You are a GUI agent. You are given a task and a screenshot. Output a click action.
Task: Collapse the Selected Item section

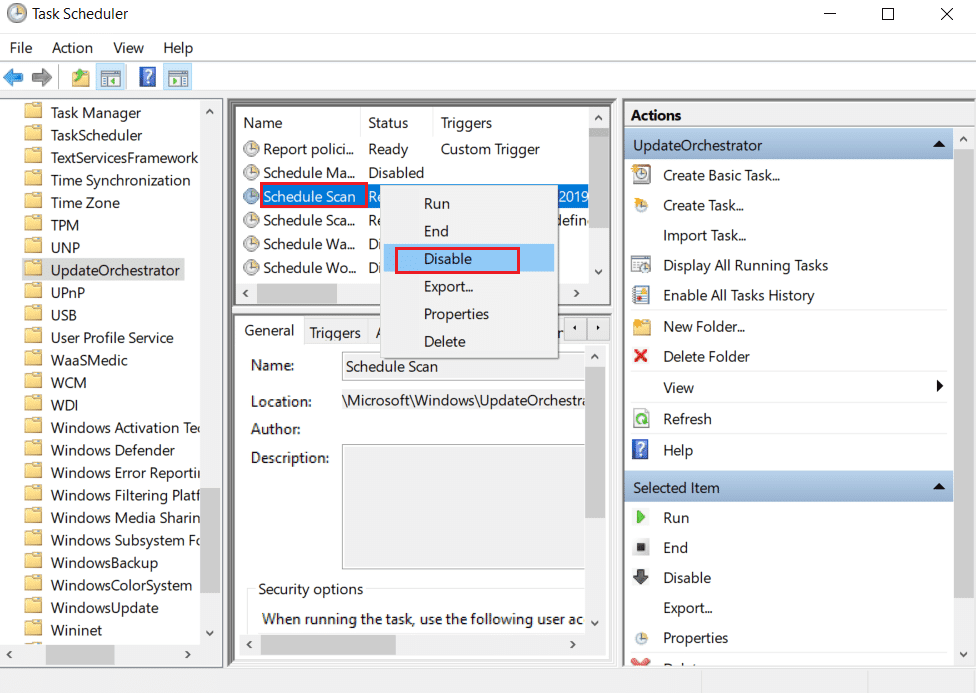coord(939,487)
